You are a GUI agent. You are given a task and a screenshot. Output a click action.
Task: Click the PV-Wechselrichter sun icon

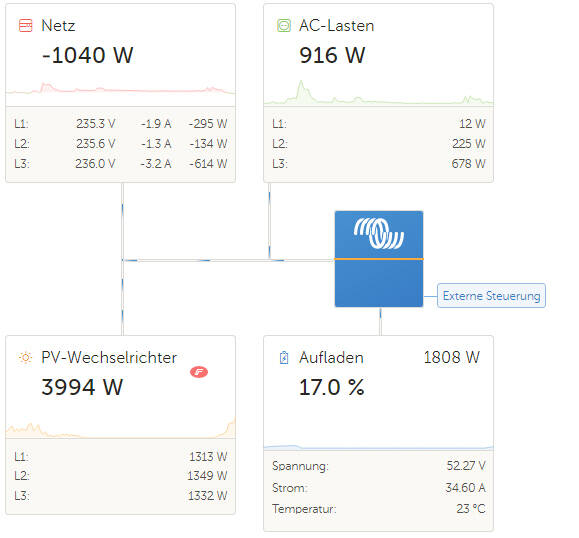(25, 357)
